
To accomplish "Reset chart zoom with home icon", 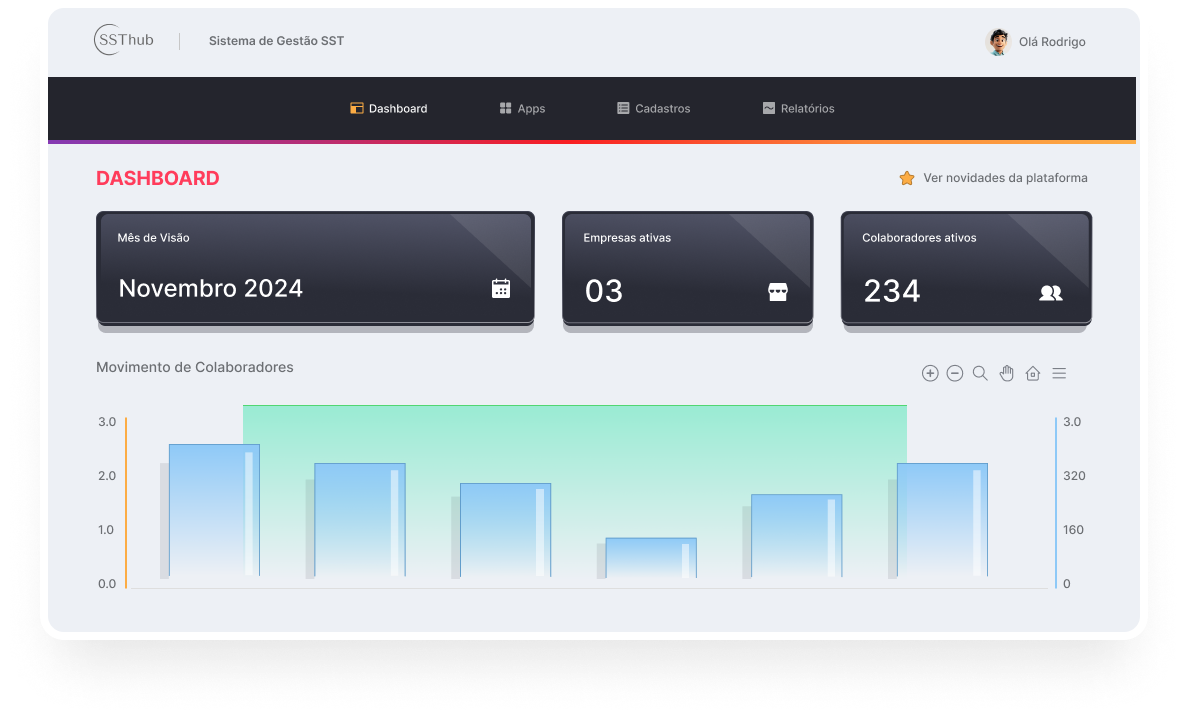I will pyautogui.click(x=1033, y=373).
